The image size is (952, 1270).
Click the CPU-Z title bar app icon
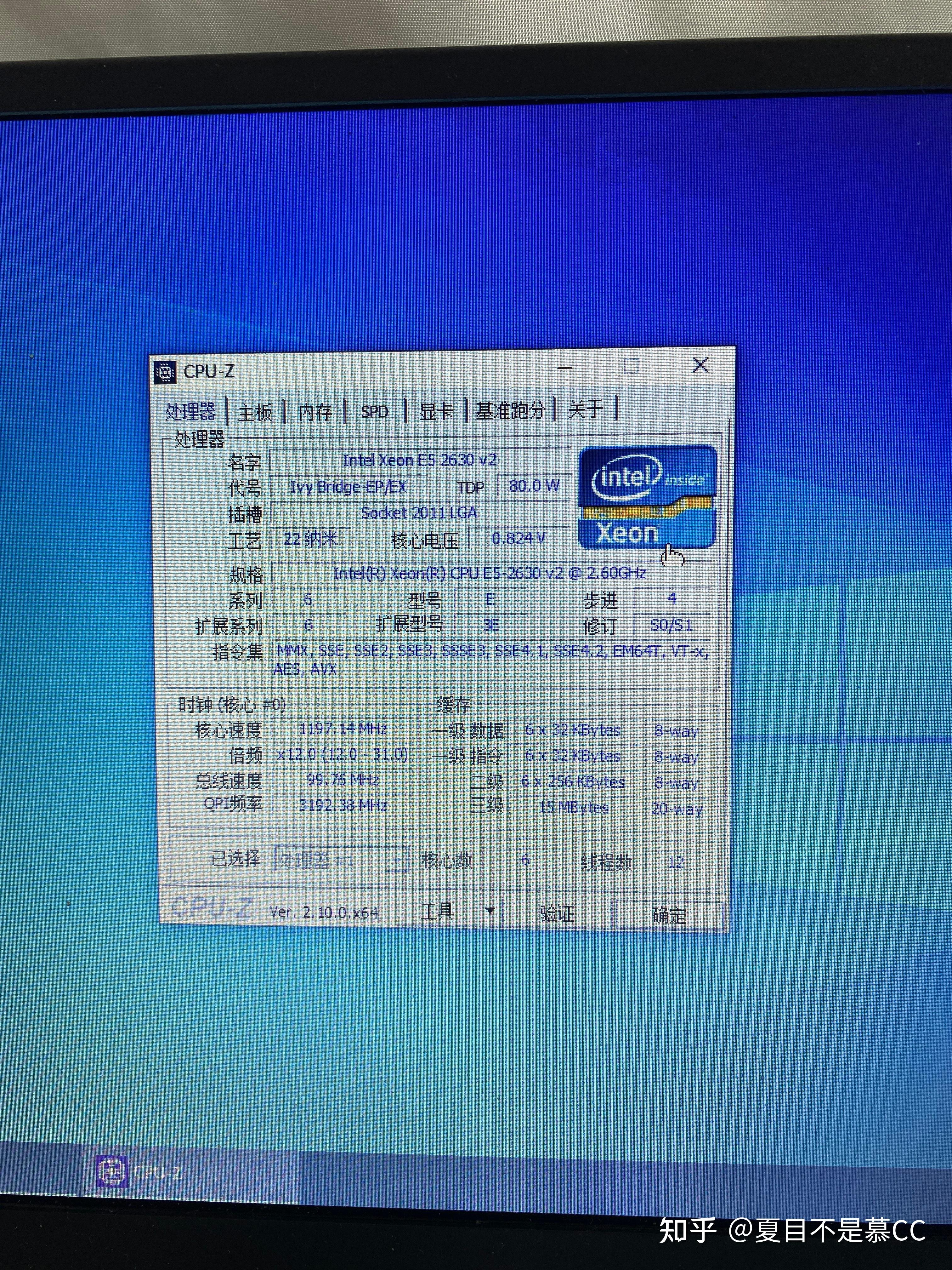165,372
